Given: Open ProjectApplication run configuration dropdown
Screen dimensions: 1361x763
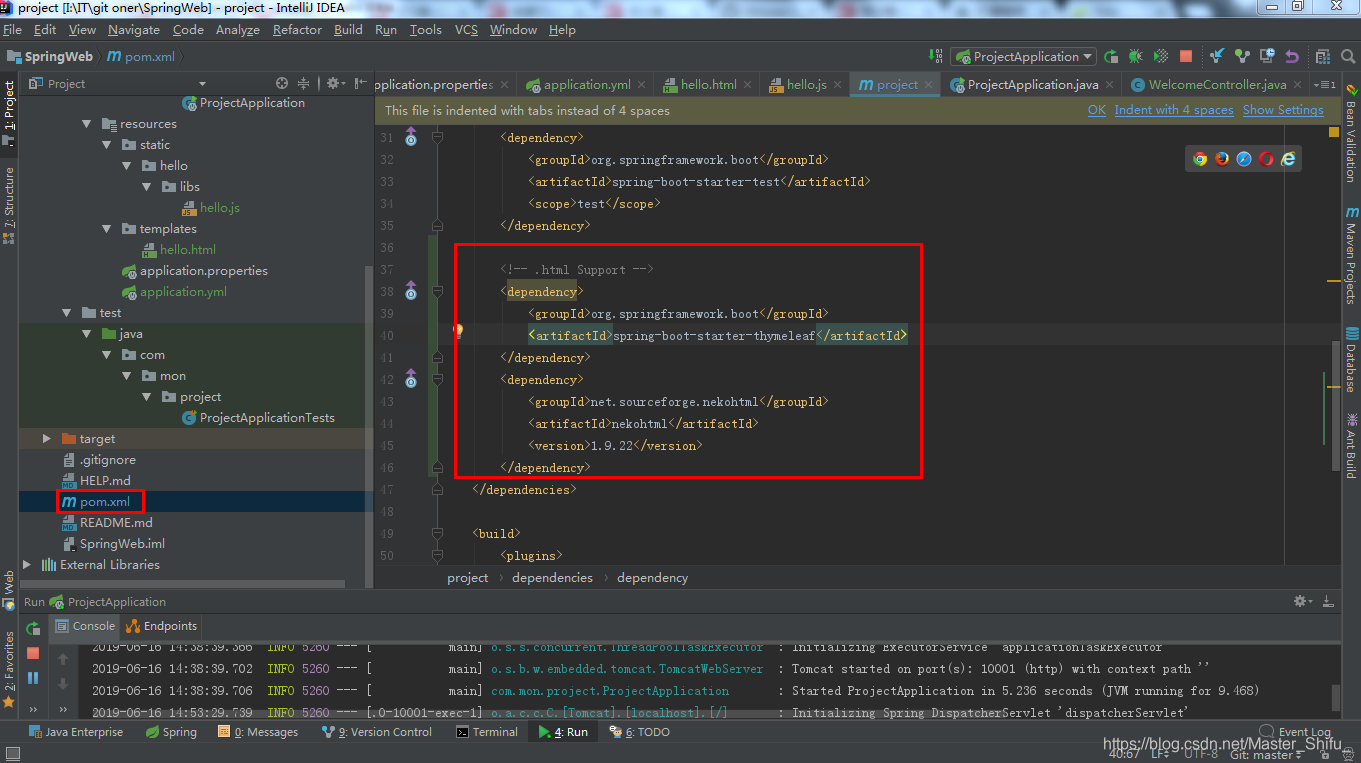Looking at the screenshot, I should [1023, 57].
